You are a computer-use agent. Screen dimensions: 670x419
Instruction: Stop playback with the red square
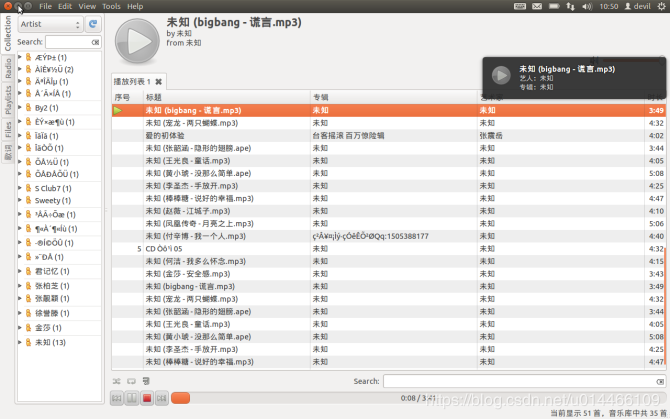147,398
